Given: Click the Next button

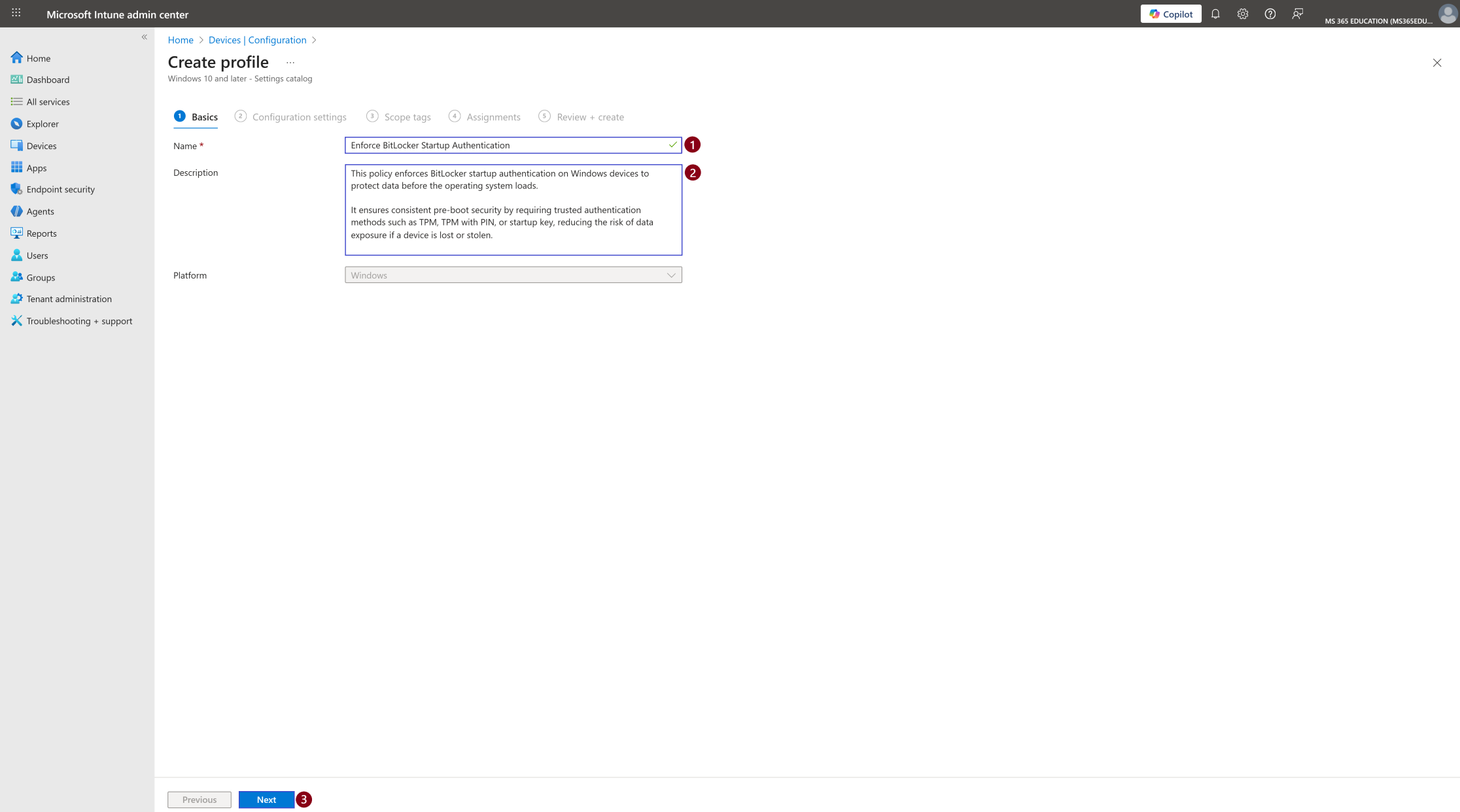Looking at the screenshot, I should click(266, 800).
